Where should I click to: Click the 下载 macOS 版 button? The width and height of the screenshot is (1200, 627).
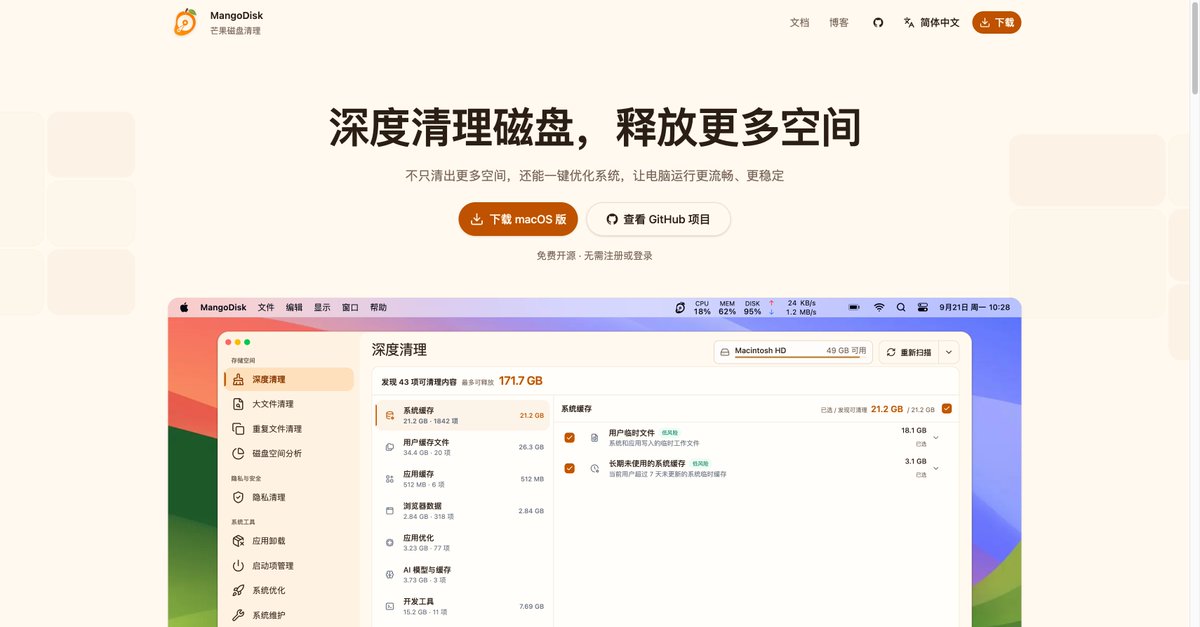pos(518,219)
